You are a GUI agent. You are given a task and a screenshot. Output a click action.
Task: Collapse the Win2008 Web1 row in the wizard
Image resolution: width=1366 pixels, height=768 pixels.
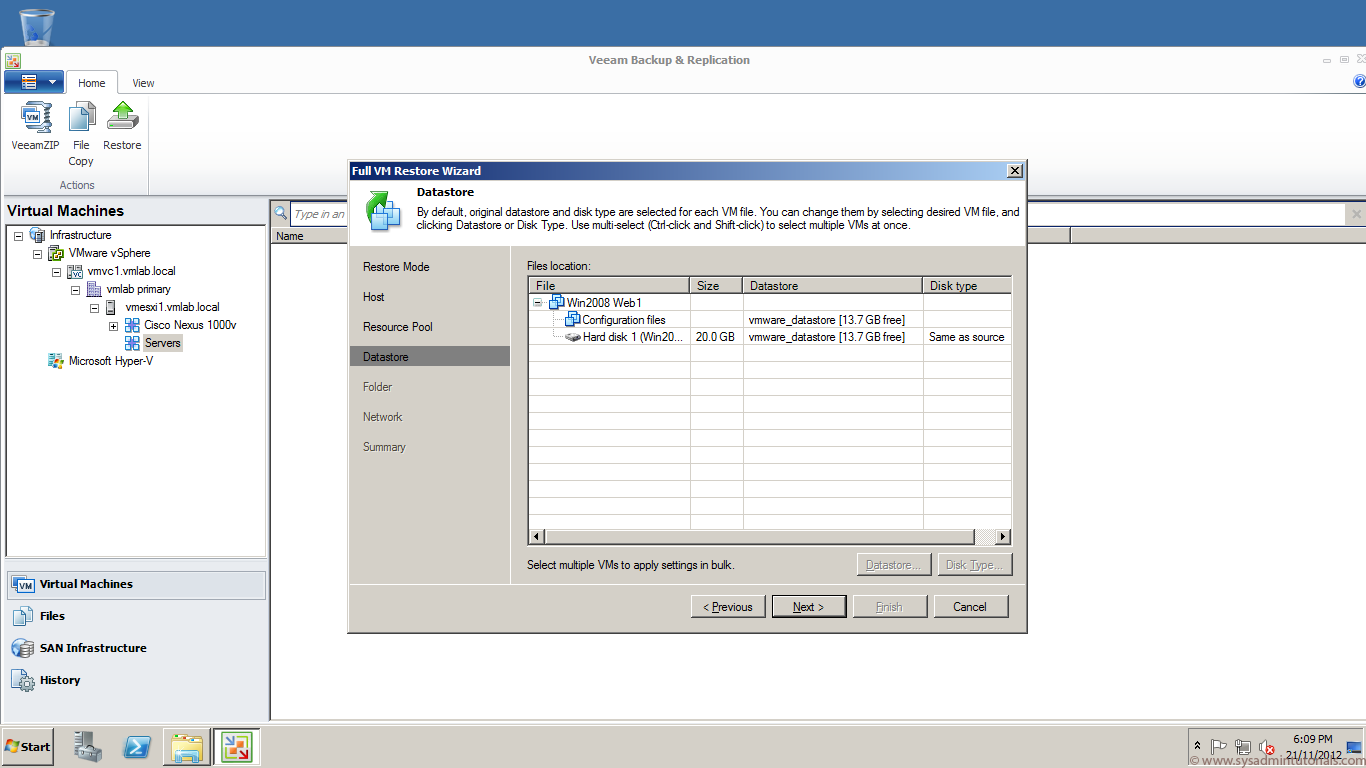tap(538, 302)
